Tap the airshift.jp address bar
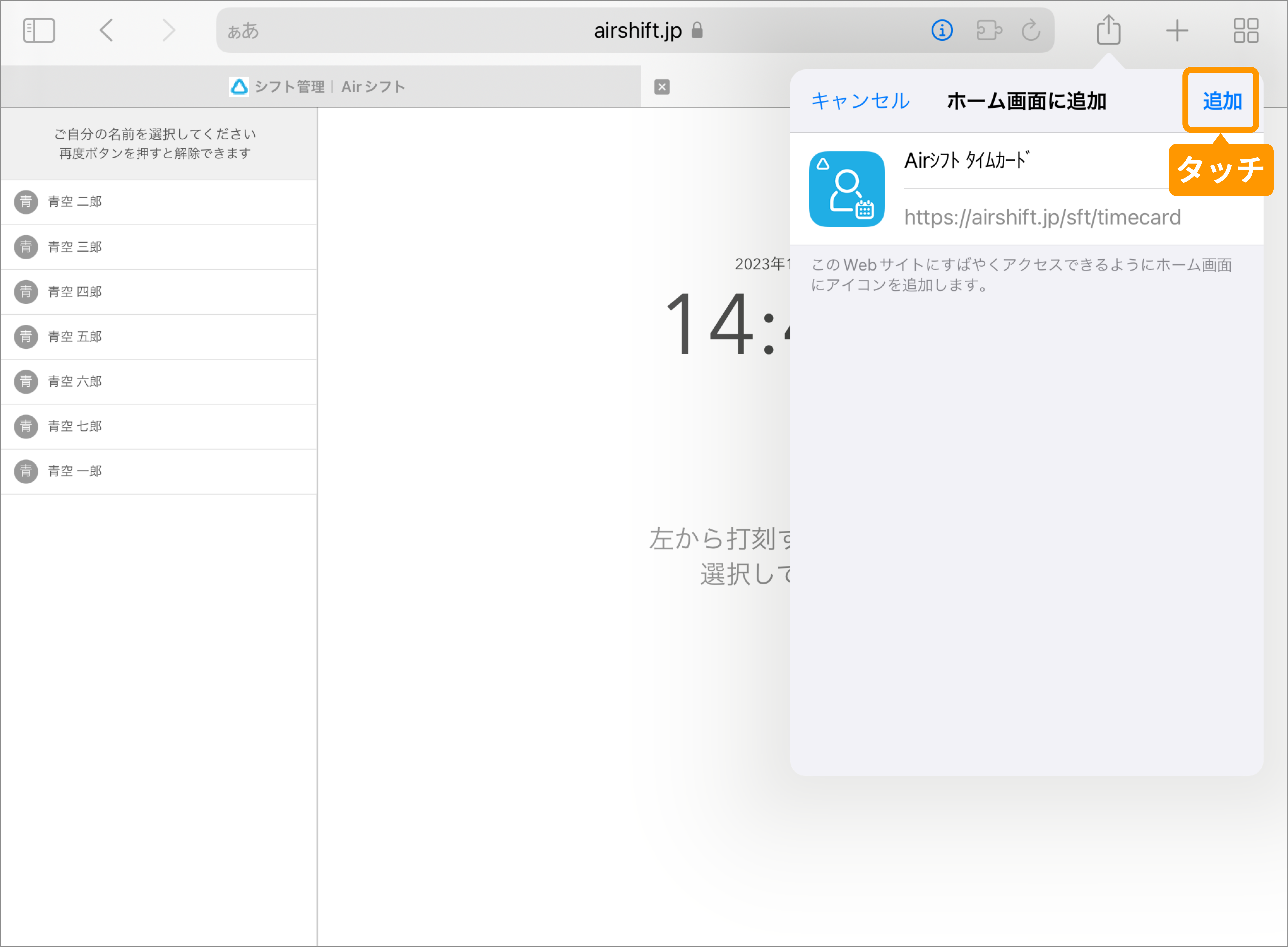This screenshot has width=1288, height=947. (x=635, y=30)
